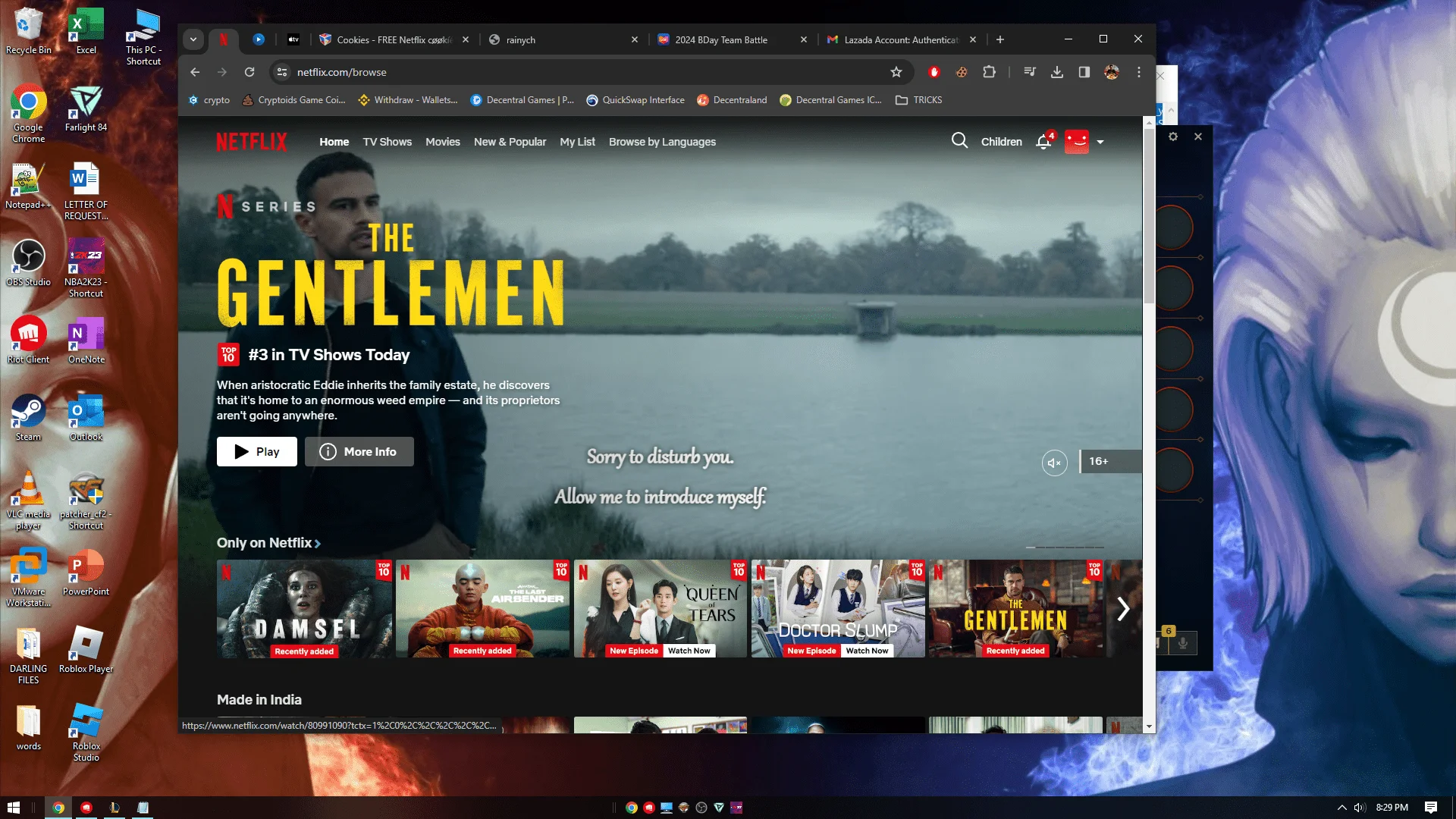Image resolution: width=1456 pixels, height=819 pixels.
Task: Click the Netflix logo
Action: click(252, 142)
